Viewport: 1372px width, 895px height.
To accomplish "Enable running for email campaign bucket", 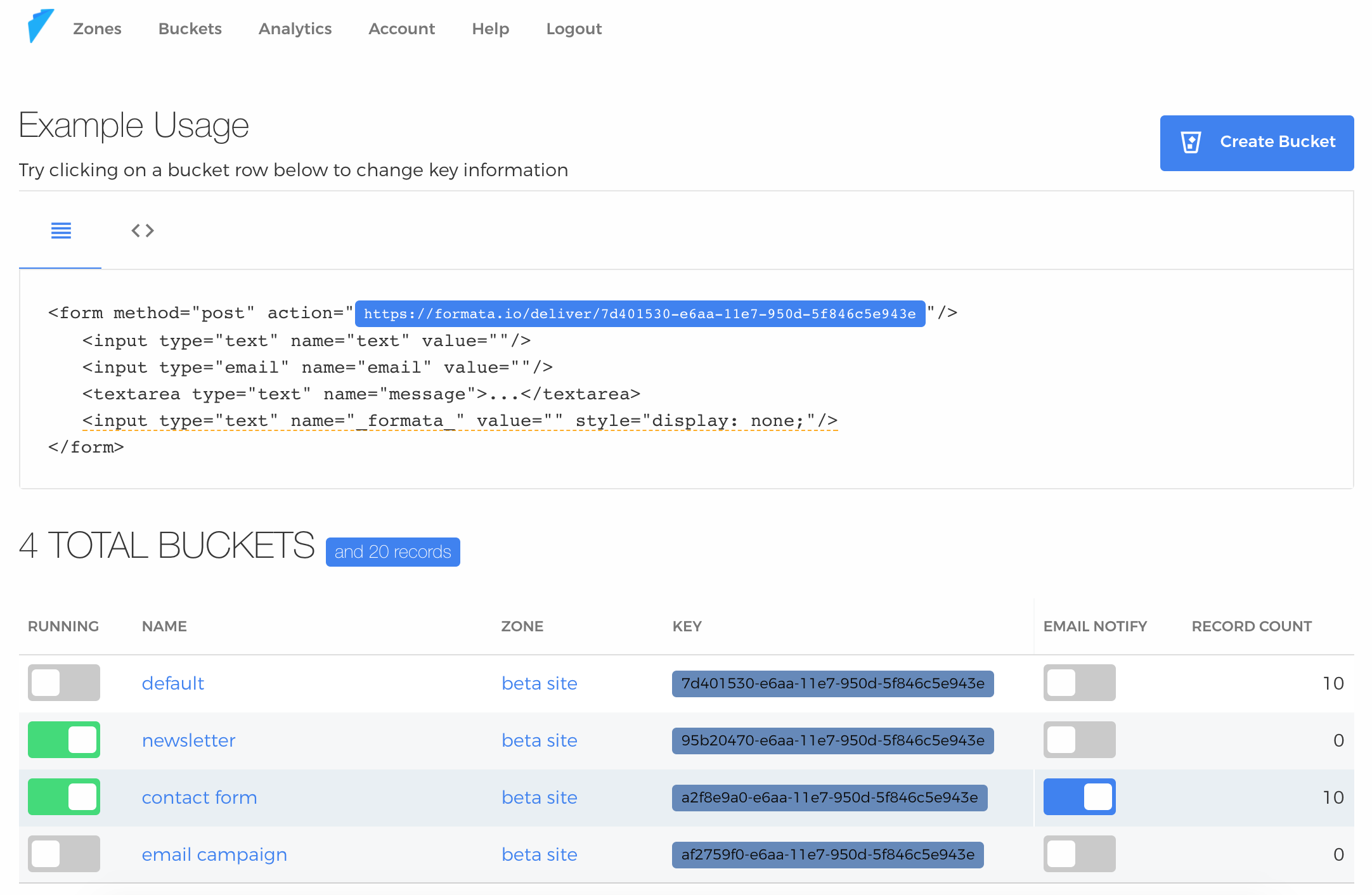I will pyautogui.click(x=64, y=854).
